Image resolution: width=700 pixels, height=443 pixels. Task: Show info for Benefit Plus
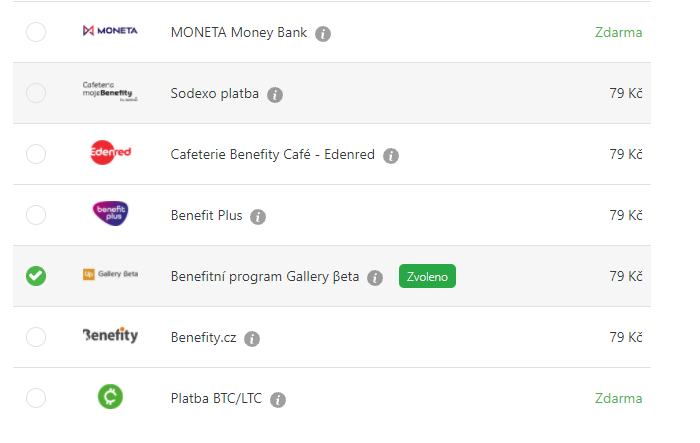(258, 217)
